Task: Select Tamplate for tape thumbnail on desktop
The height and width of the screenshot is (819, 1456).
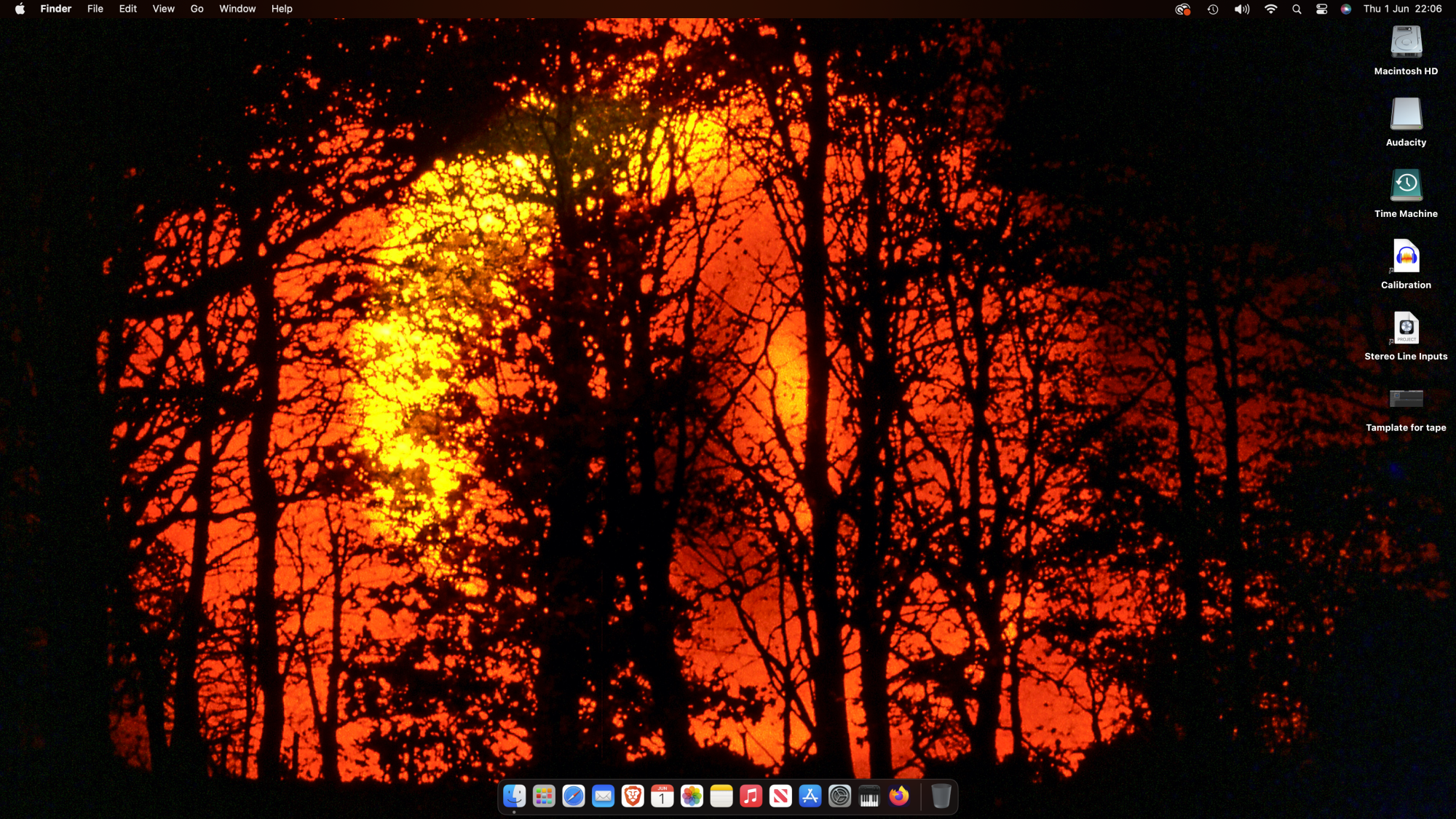Action: pos(1406,398)
